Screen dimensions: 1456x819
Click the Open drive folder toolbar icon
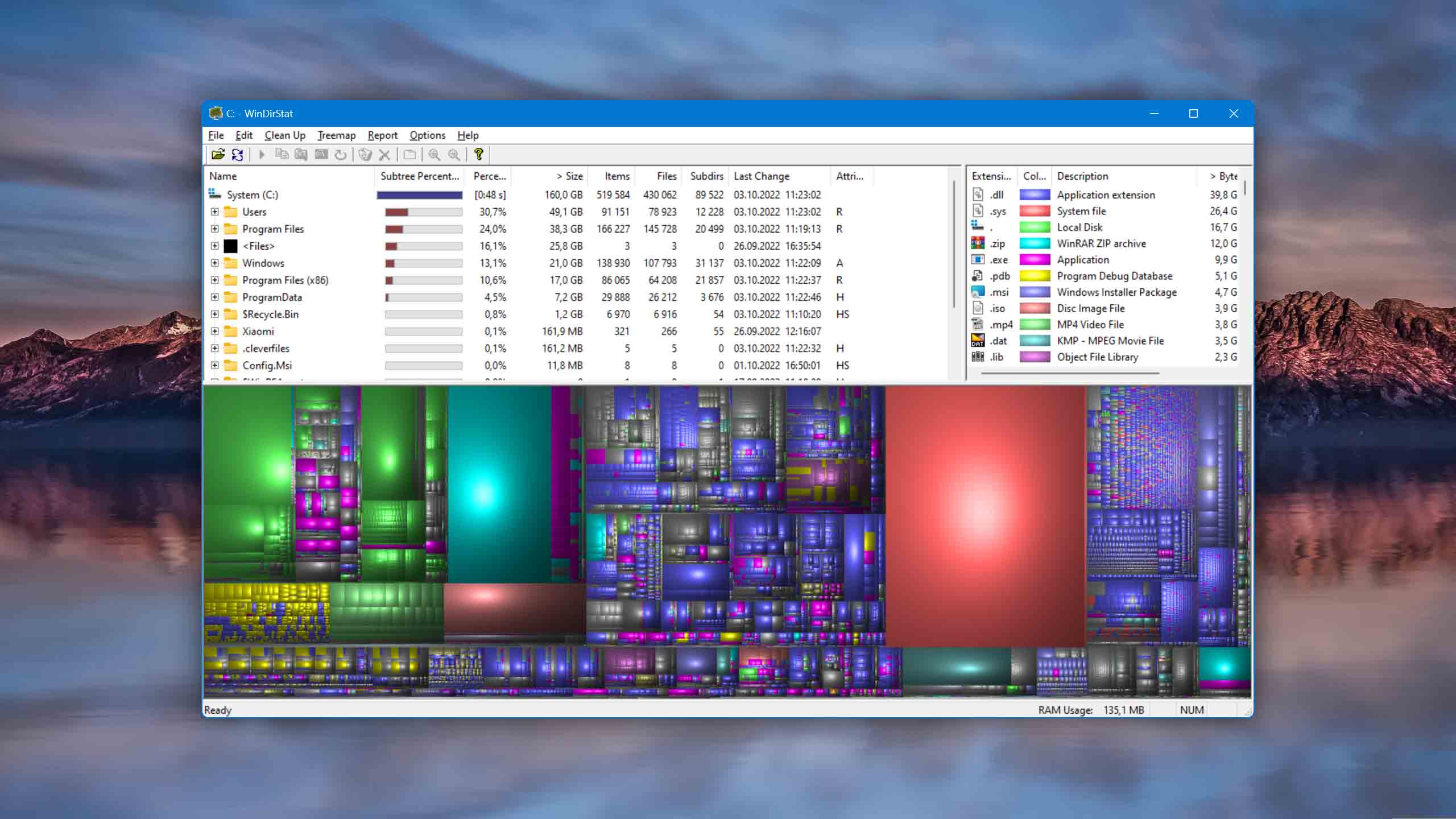click(x=218, y=154)
